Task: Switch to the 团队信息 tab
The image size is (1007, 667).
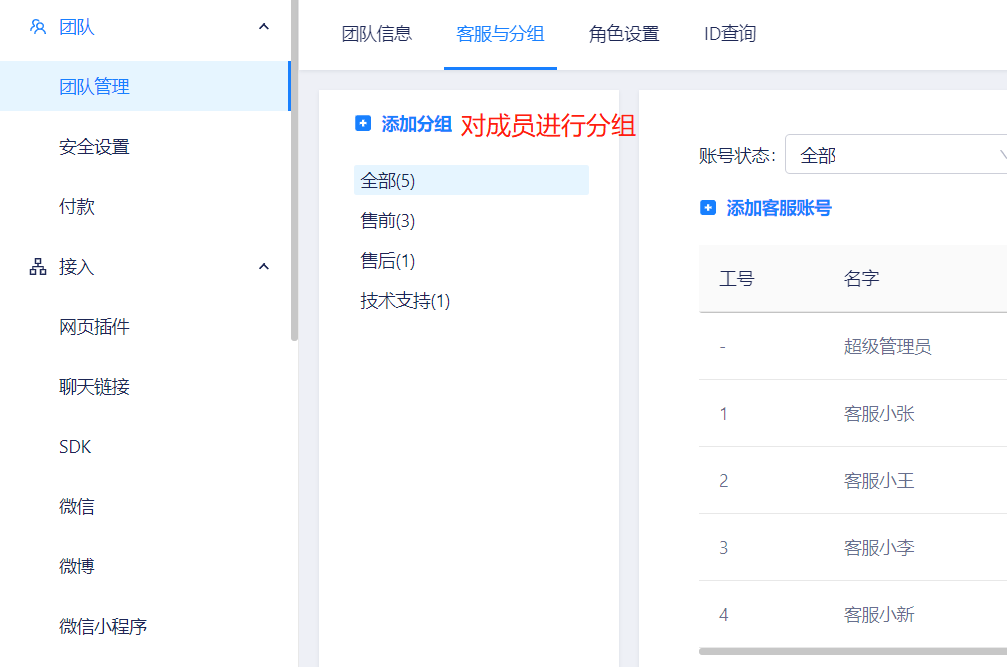Action: [377, 33]
